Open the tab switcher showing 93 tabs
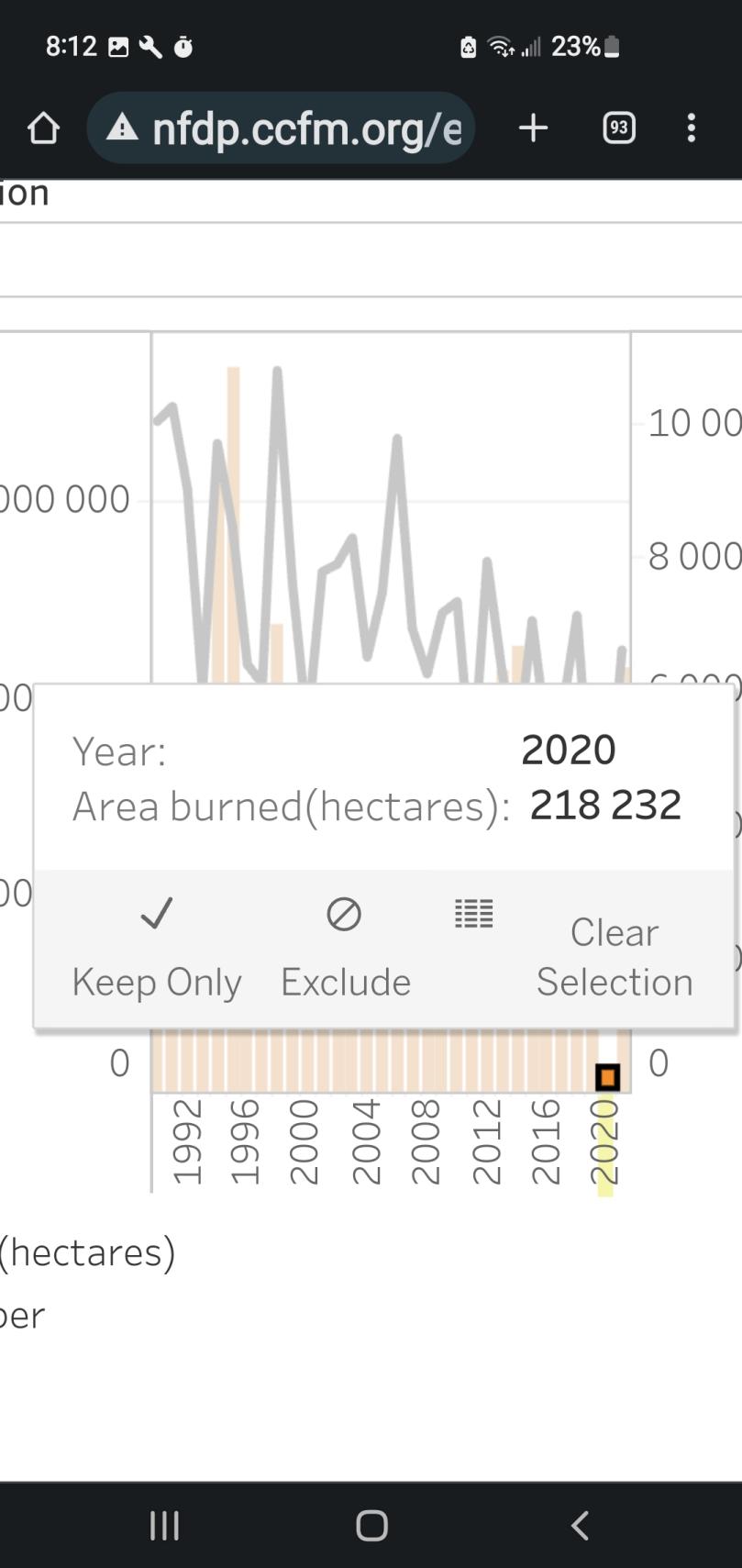Screen dimensions: 742x1568 pos(619,128)
